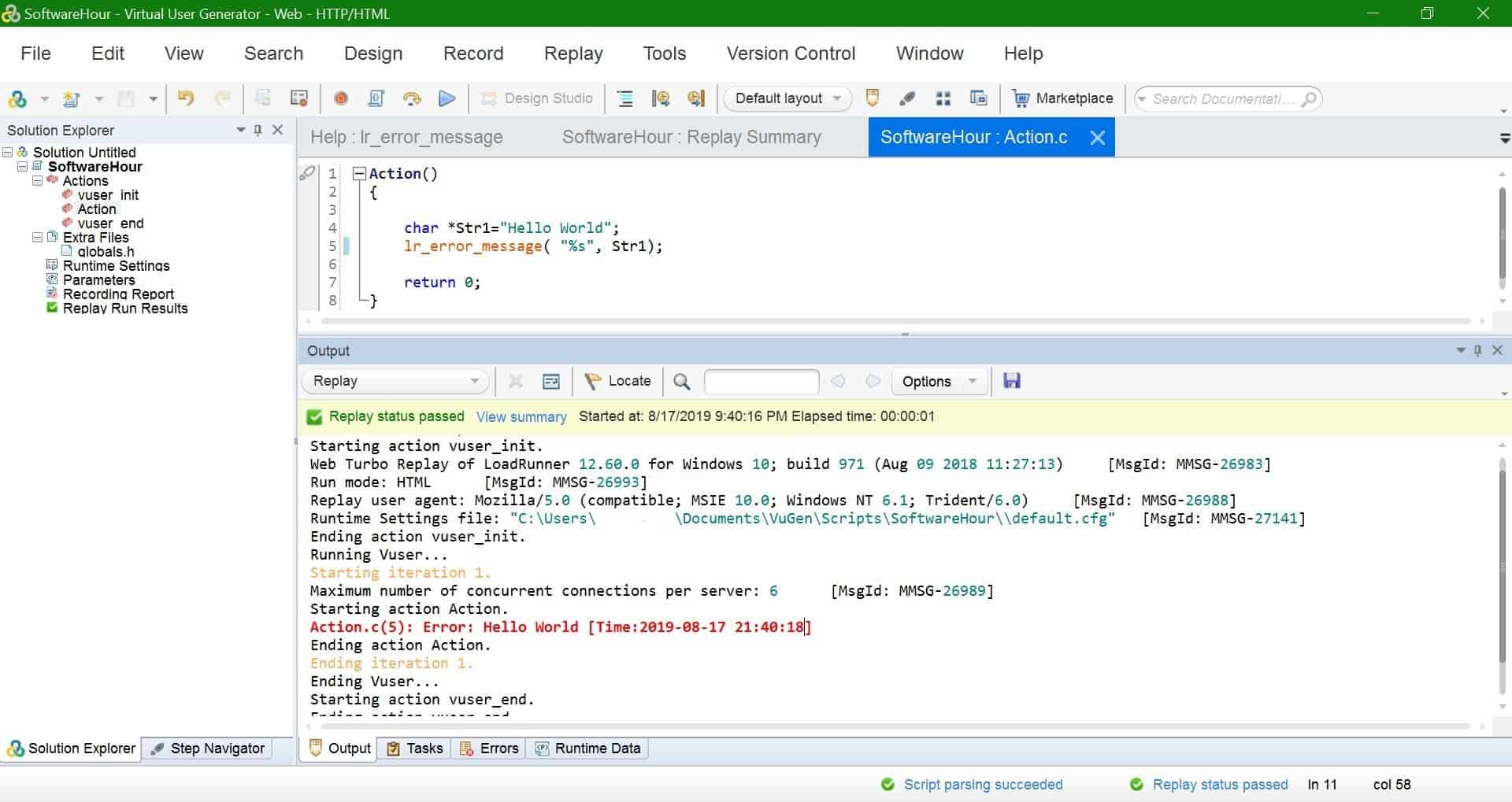Start recording with the red Record icon
The image size is (1512, 802).
pos(341,98)
